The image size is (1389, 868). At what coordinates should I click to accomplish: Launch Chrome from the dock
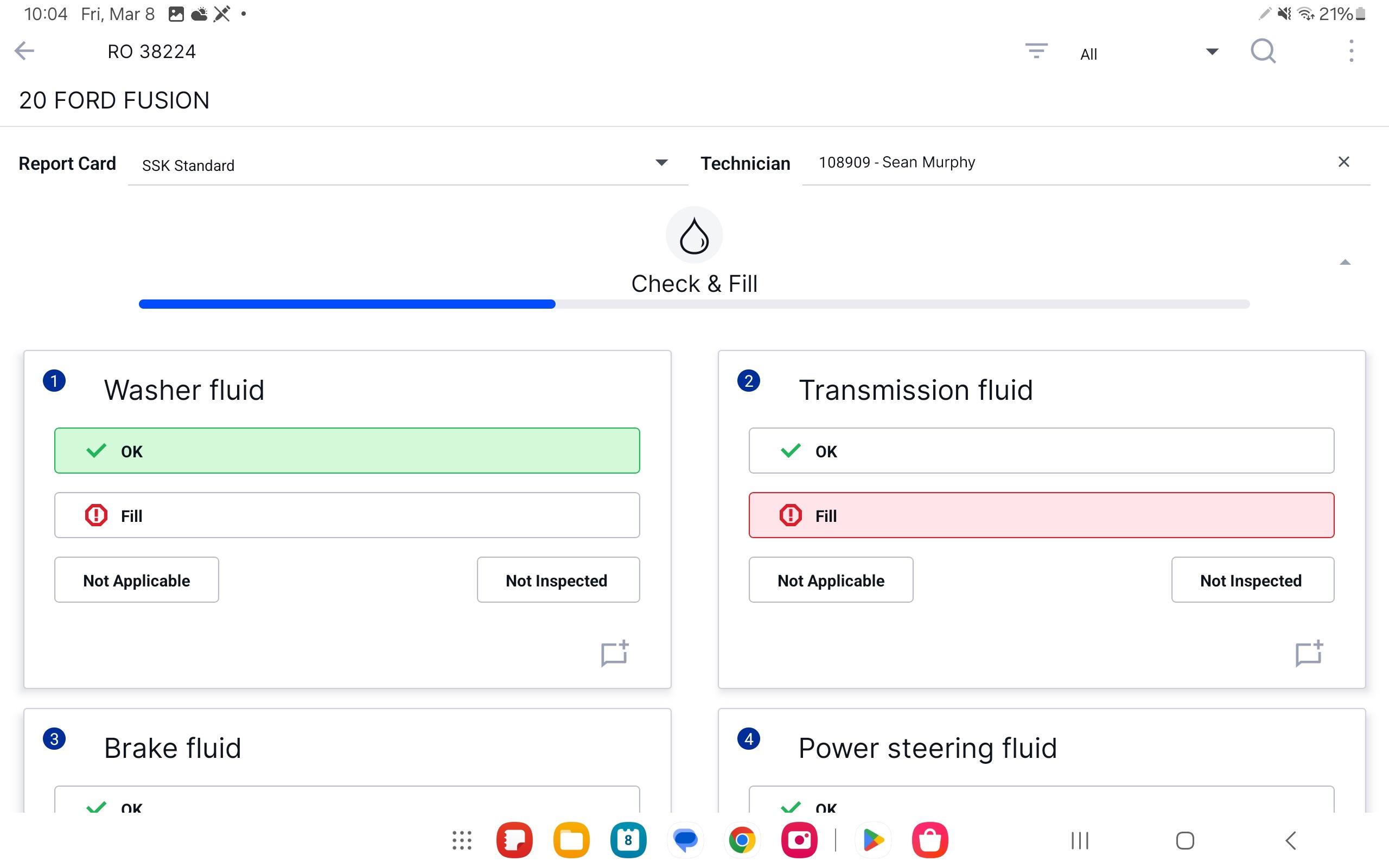[742, 840]
